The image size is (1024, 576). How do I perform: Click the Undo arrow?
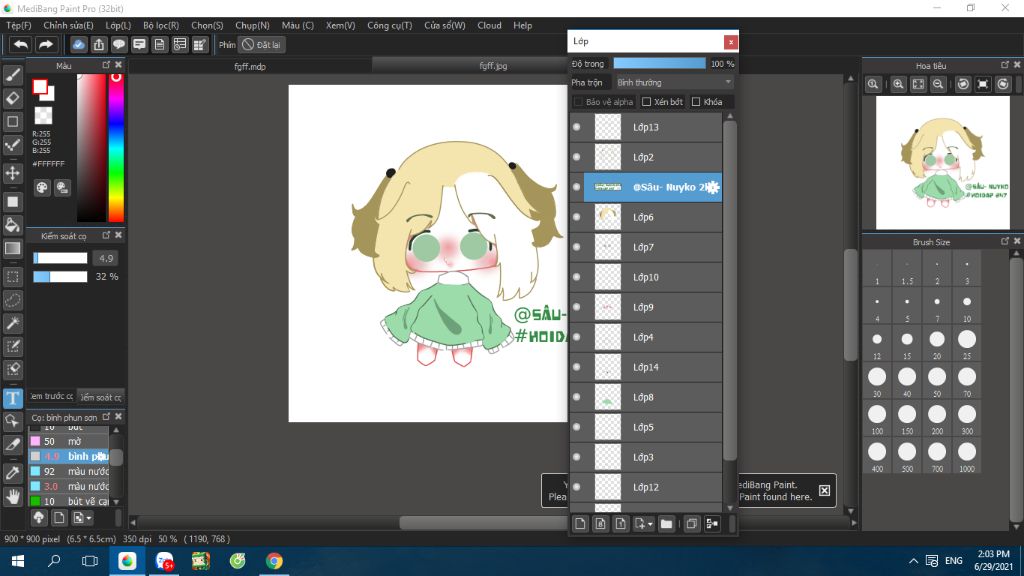[20, 44]
